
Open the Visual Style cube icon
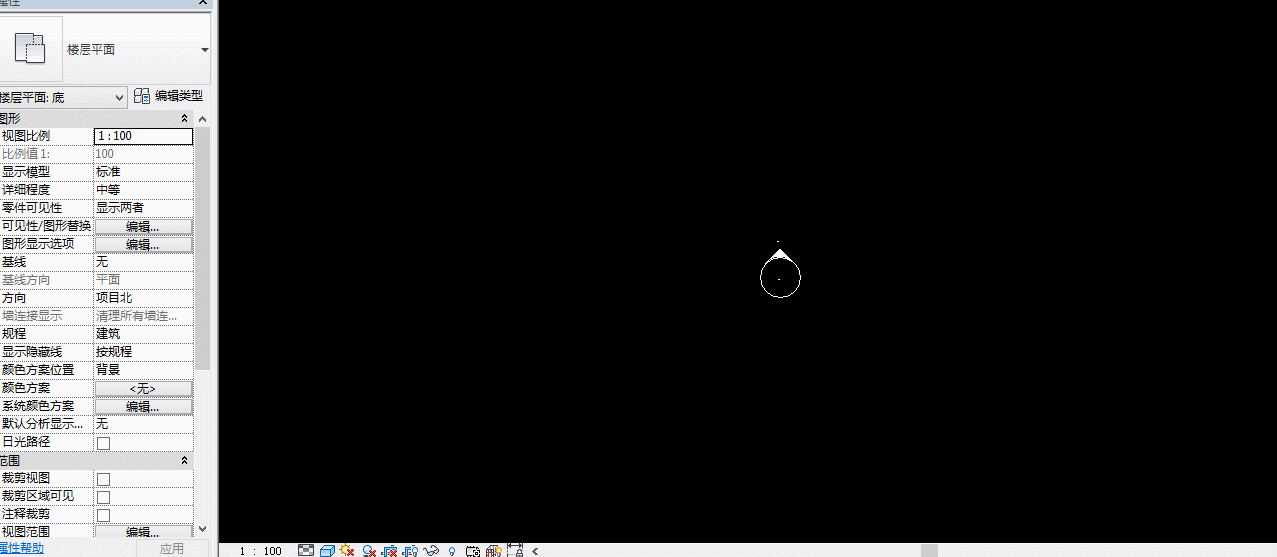[327, 551]
